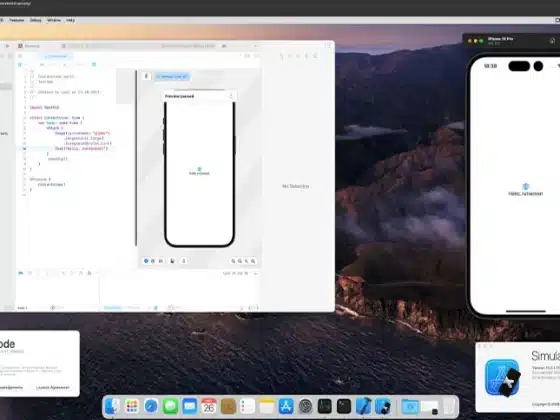
Task: Toggle the breakpoints icon in the debug bar
Action: point(21,273)
